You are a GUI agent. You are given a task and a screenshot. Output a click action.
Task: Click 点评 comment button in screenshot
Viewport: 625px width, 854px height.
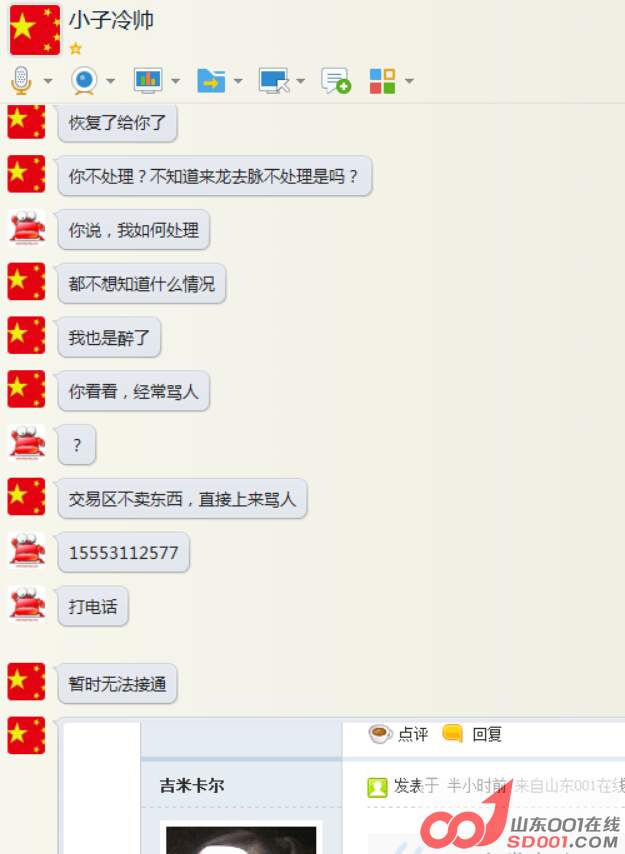399,734
